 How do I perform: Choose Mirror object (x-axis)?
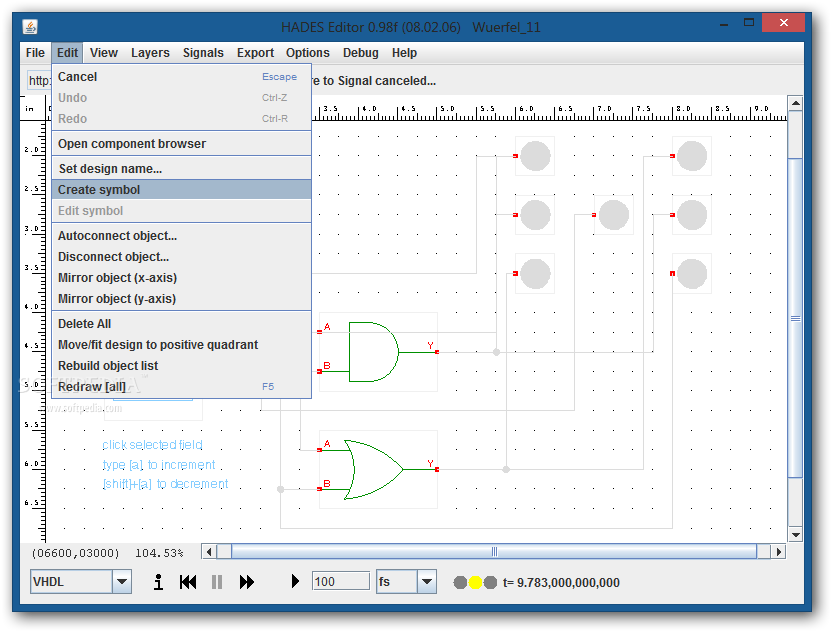(x=181, y=278)
